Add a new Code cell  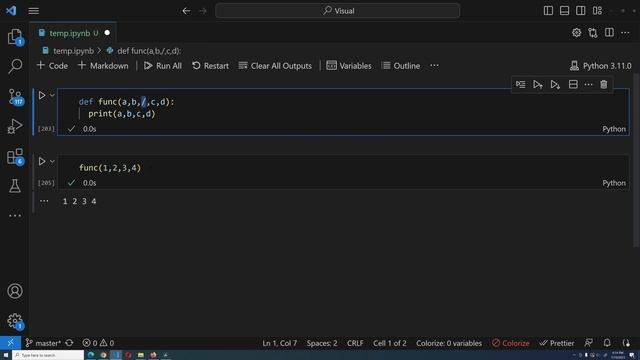click(52, 66)
